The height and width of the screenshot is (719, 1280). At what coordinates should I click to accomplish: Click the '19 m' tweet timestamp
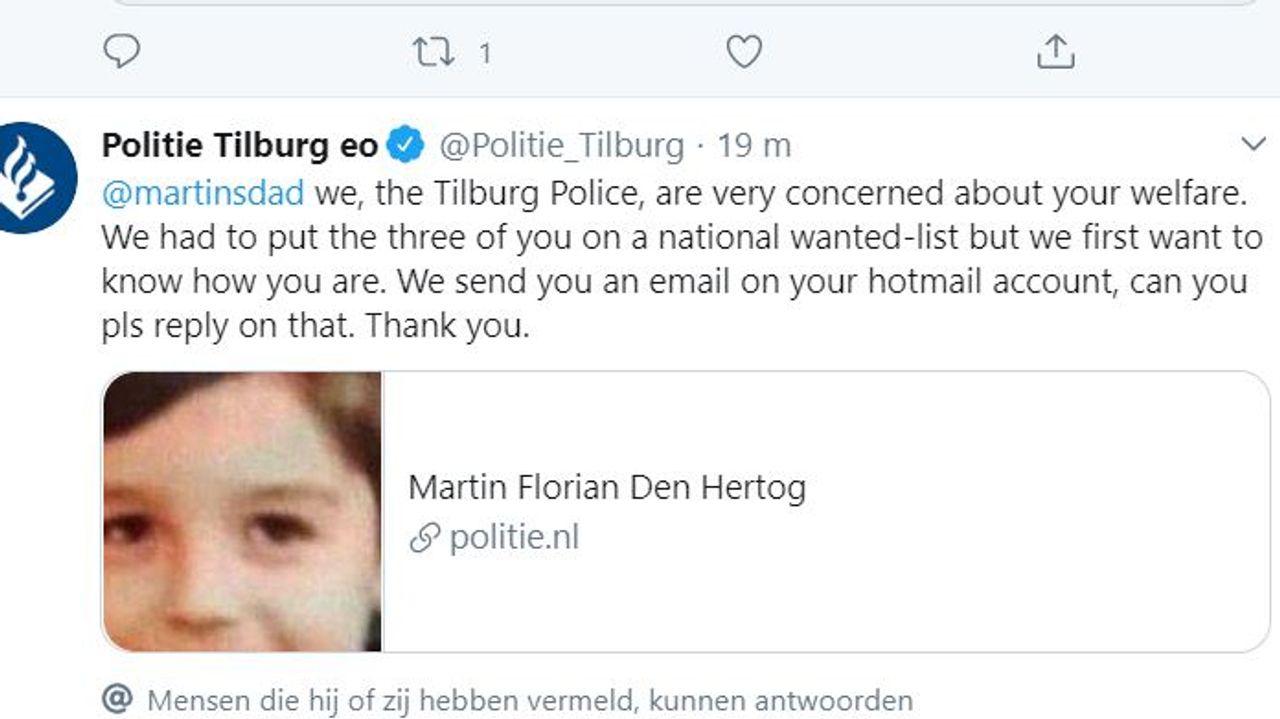754,146
